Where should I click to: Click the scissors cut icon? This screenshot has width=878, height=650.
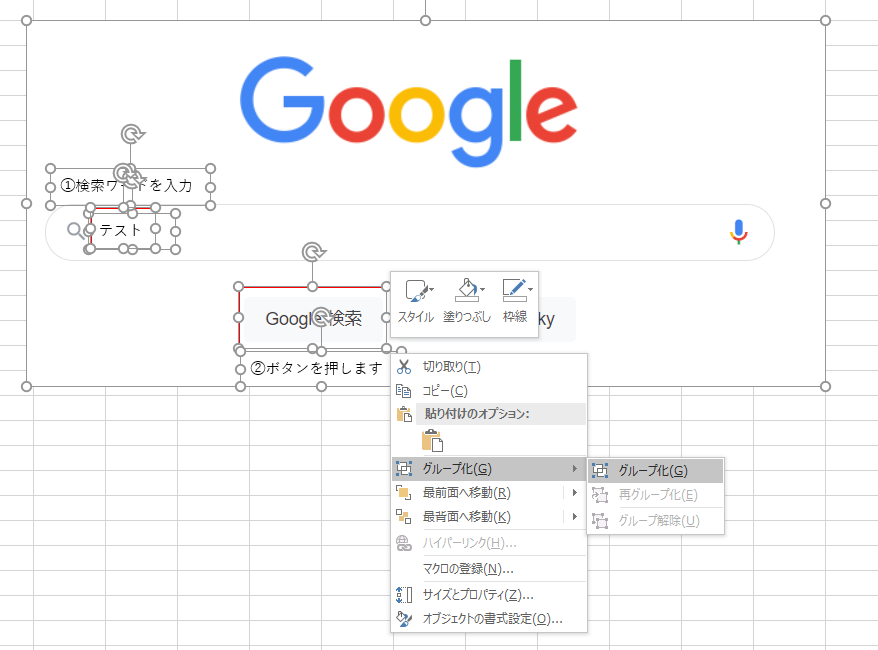click(404, 367)
